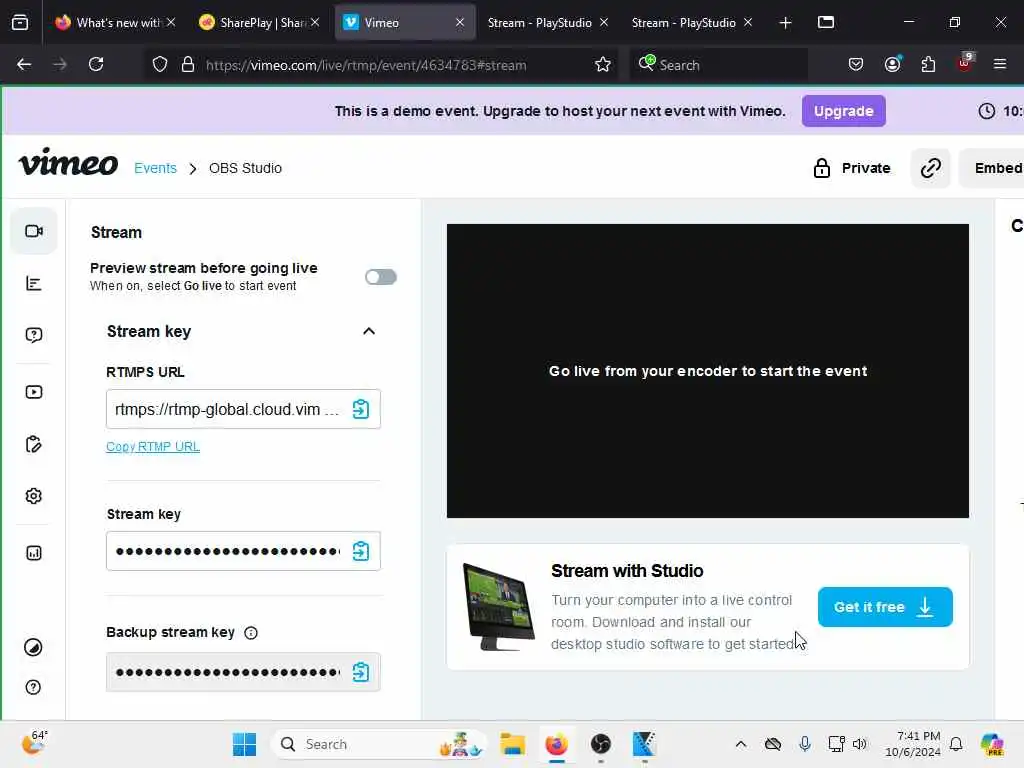
Task: Open OBS Studio from the taskbar
Action: tap(600, 744)
